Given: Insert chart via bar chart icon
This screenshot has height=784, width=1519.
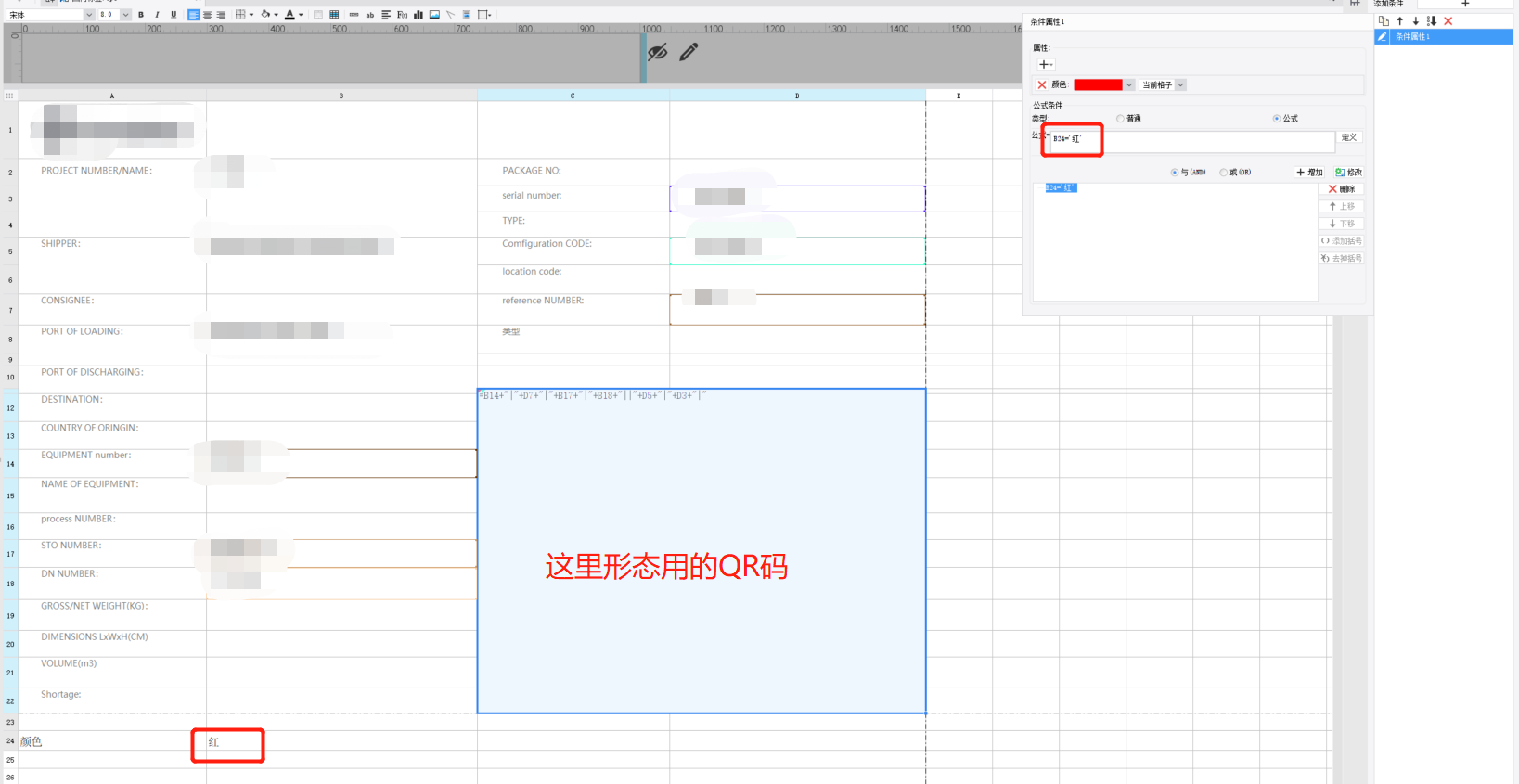Looking at the screenshot, I should click(418, 15).
